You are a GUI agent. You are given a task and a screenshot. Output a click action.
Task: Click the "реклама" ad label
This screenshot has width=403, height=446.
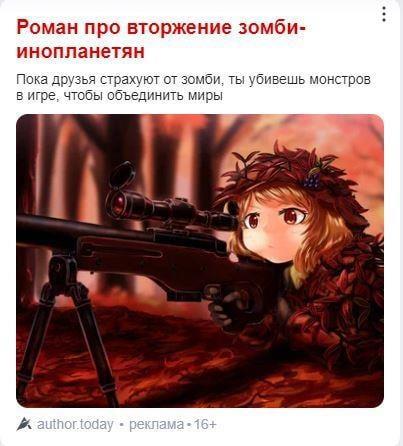156,425
